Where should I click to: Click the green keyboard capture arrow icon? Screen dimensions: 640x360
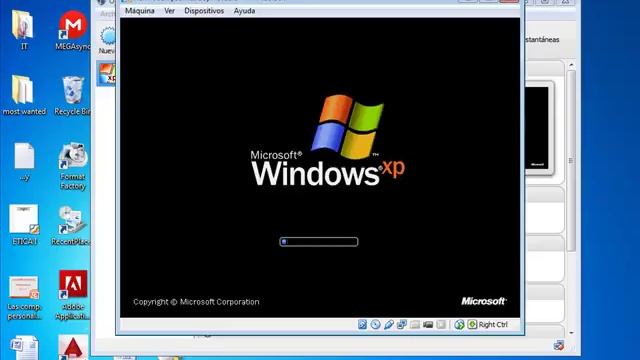point(472,324)
